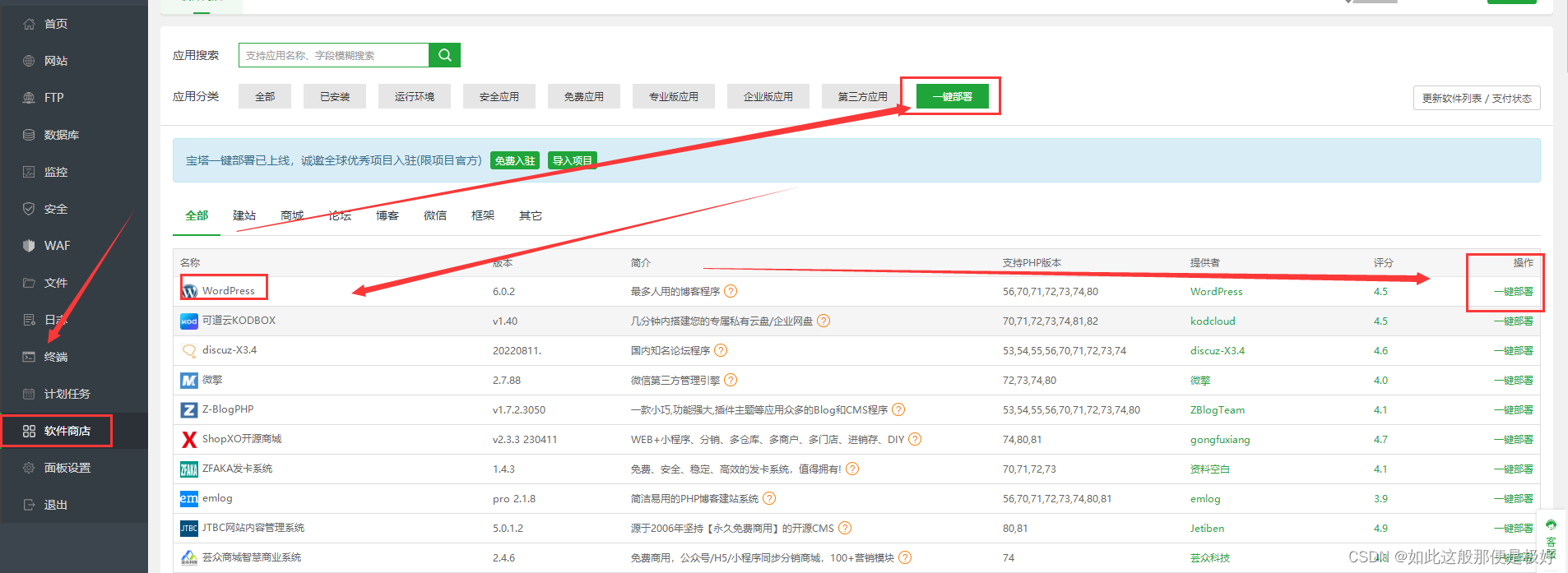Switch to the 博客 tab

387,215
